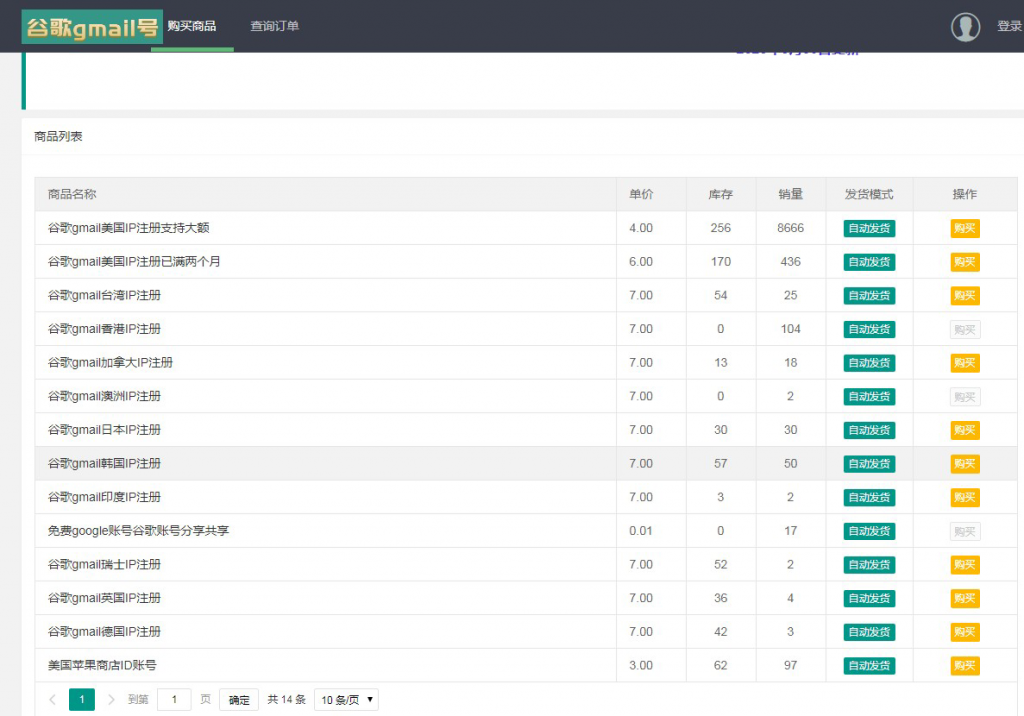Viewport: 1024px width, 716px height.
Task: Open the 购买商品 tab
Action: pos(192,26)
